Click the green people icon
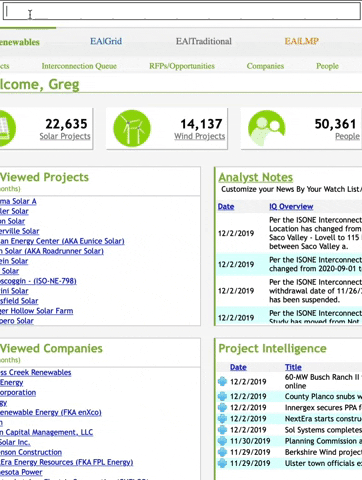This screenshot has width=362, height=480. (267, 128)
